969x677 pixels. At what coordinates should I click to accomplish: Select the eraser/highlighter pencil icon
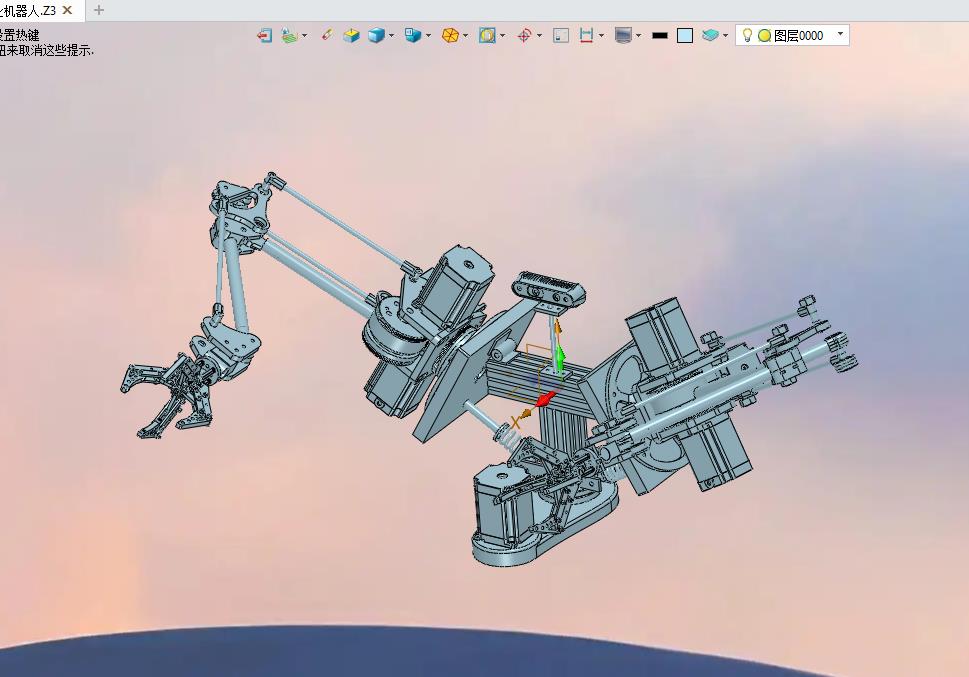327,35
